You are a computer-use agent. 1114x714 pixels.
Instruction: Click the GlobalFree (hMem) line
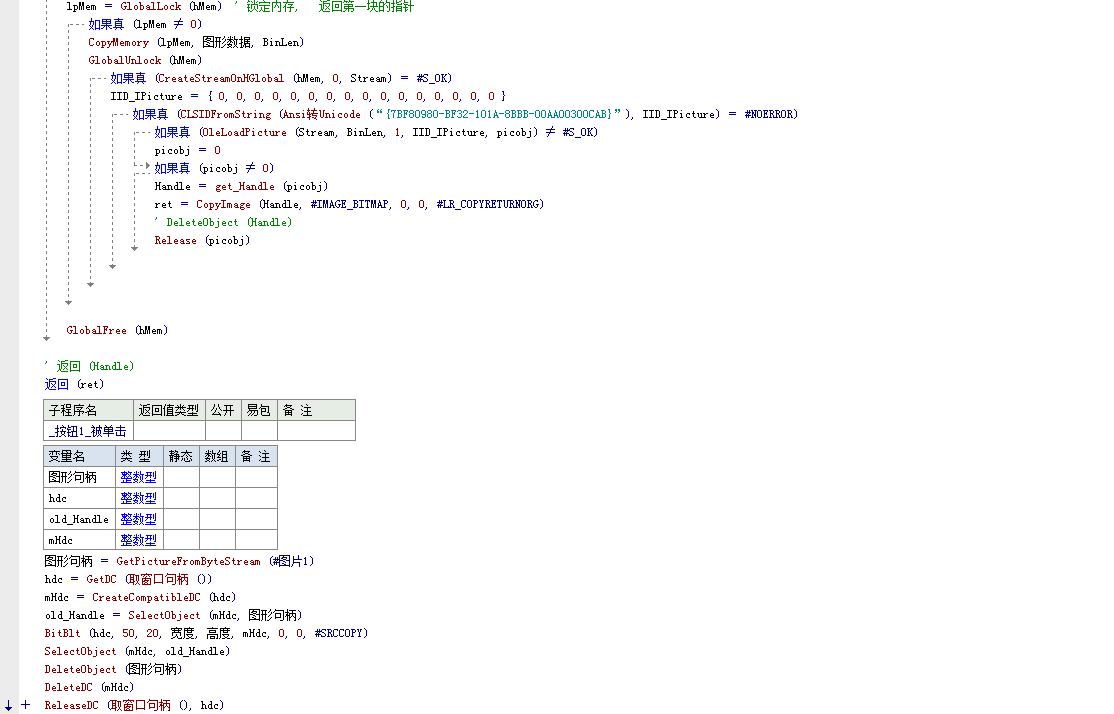tap(117, 330)
